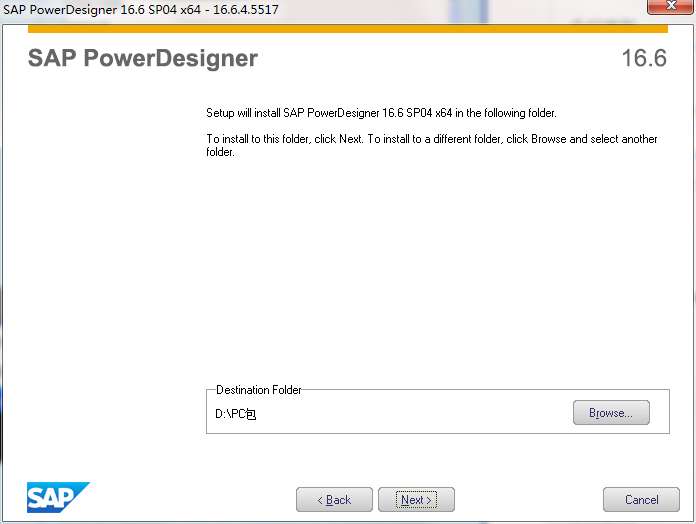Click the SAP logo
This screenshot has height=524, width=696.
(x=58, y=497)
